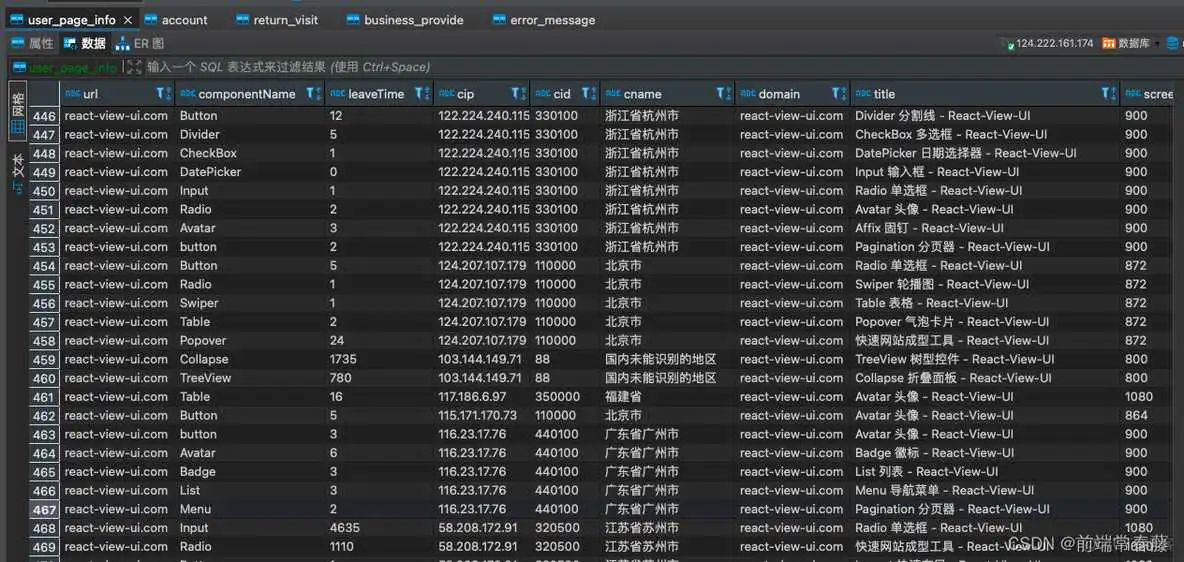
Task: Click the expand filter panel icon
Action: [134, 67]
